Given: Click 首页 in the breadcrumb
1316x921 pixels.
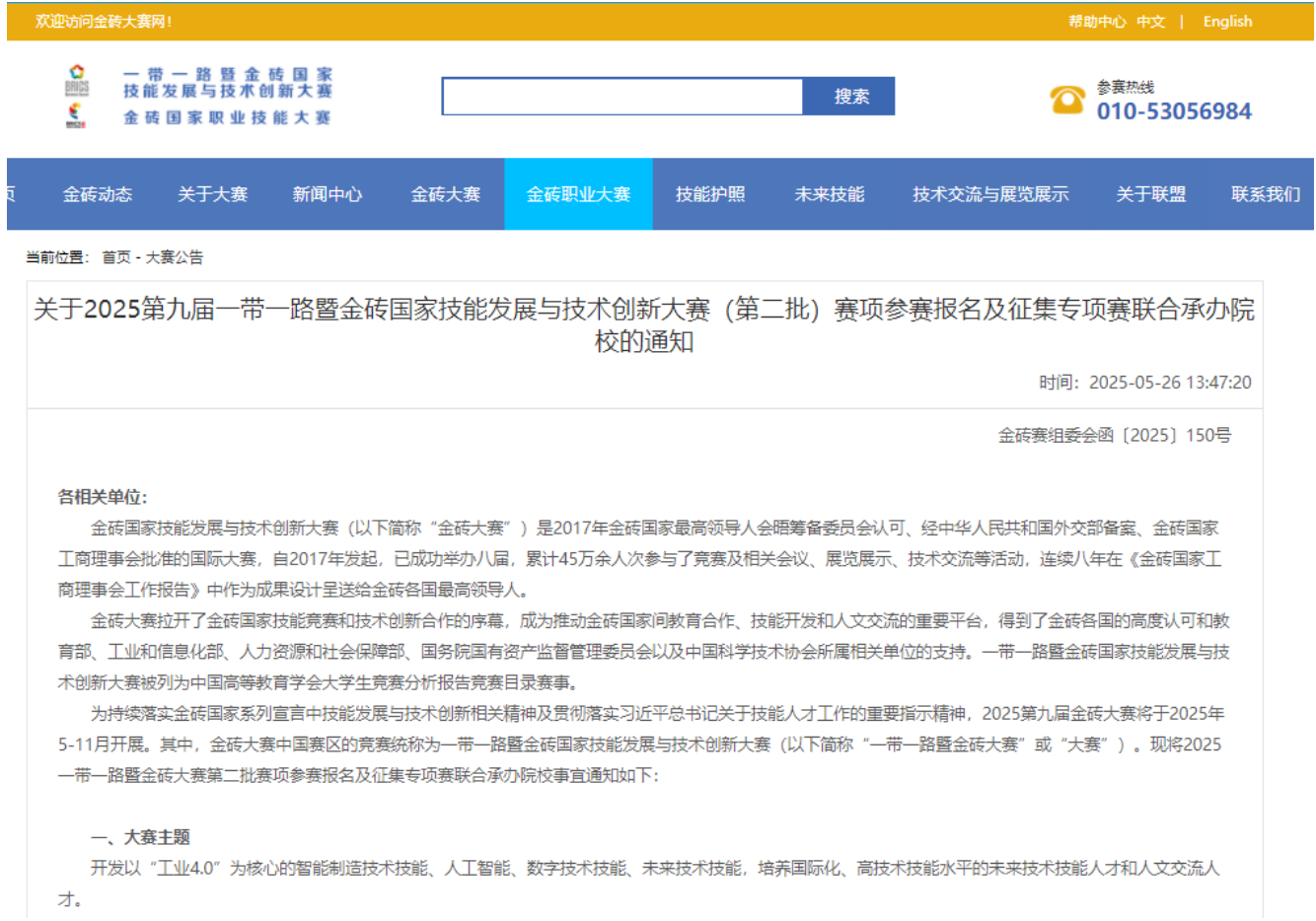Looking at the screenshot, I should tap(116, 257).
